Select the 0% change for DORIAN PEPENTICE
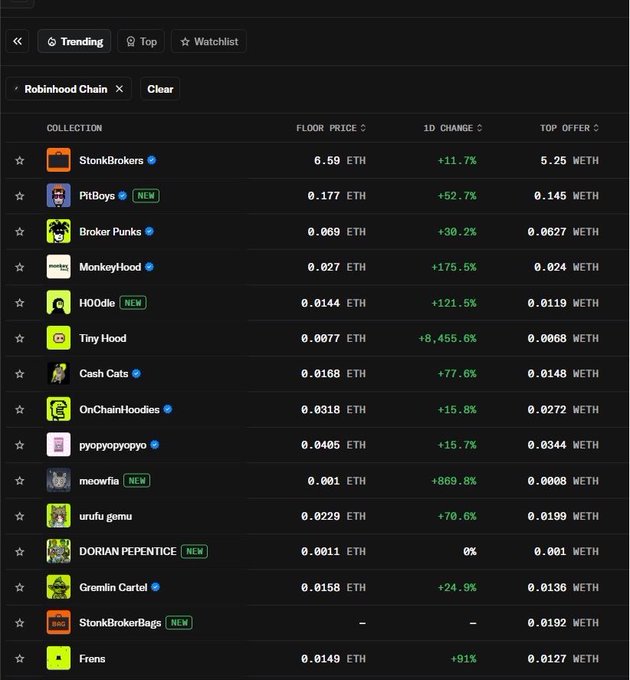630x680 pixels. pos(470,552)
